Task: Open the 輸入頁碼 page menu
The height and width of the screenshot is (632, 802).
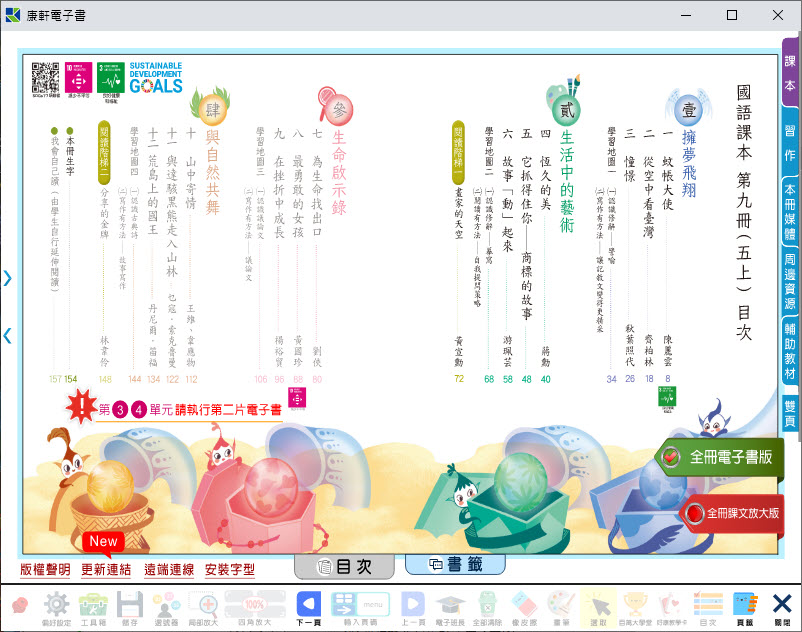Action: click(358, 605)
